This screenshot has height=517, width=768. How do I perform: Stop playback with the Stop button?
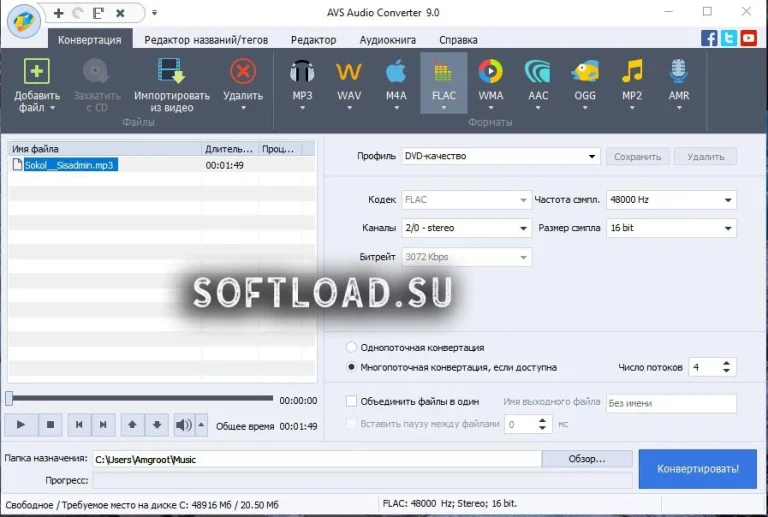[50, 424]
